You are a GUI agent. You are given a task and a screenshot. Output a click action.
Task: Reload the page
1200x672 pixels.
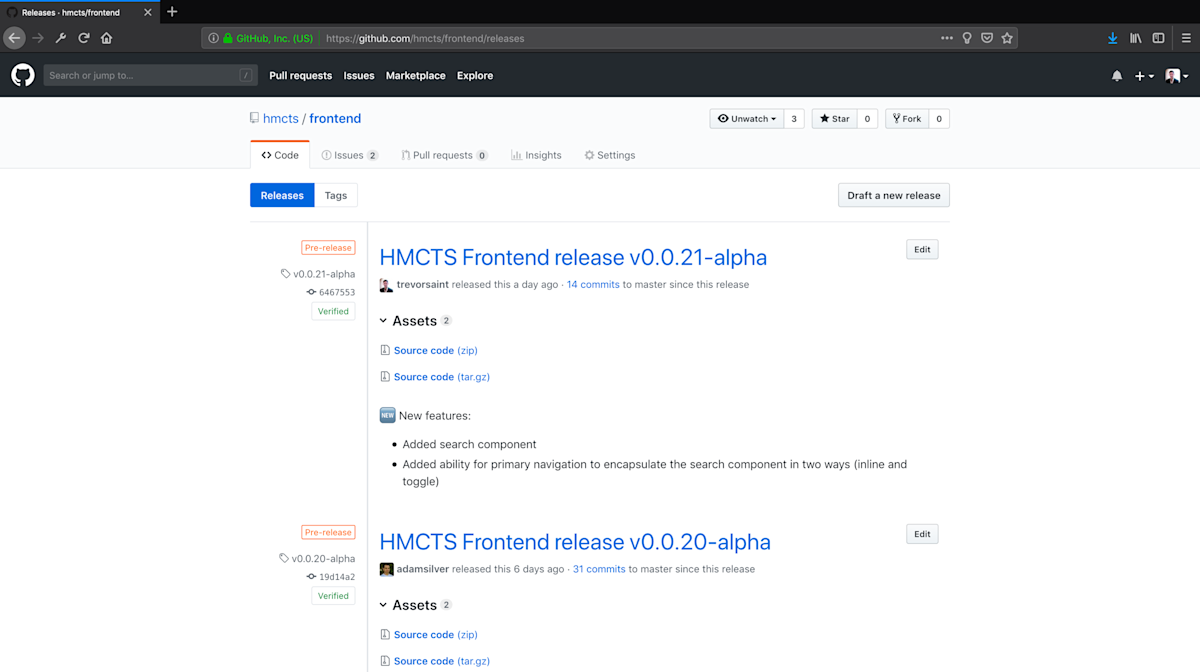pyautogui.click(x=84, y=38)
